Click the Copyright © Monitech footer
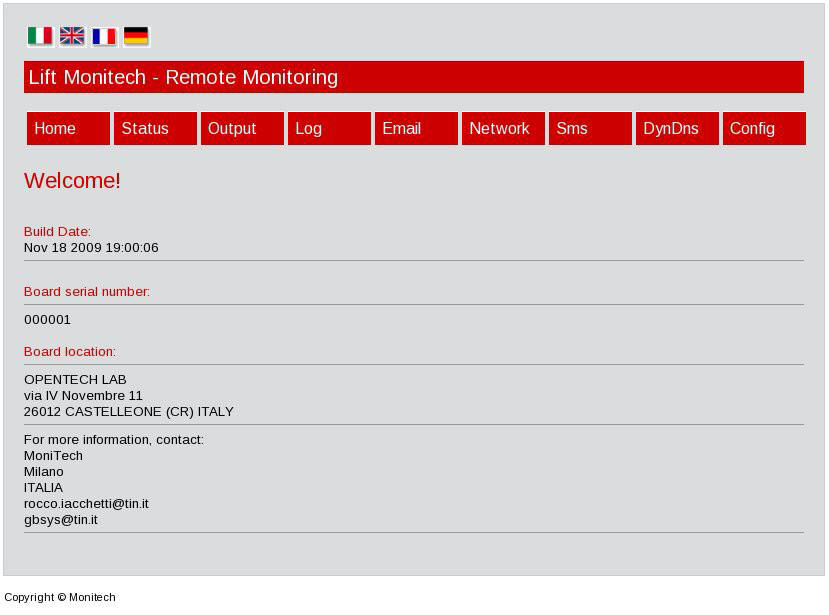Viewport: 829px width, 615px height. point(60,597)
